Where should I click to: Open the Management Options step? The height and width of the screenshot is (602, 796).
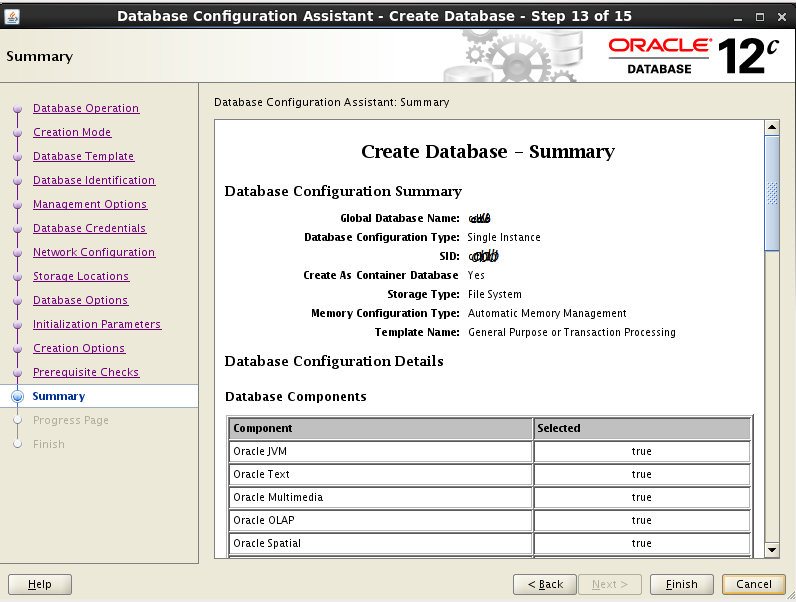90,204
